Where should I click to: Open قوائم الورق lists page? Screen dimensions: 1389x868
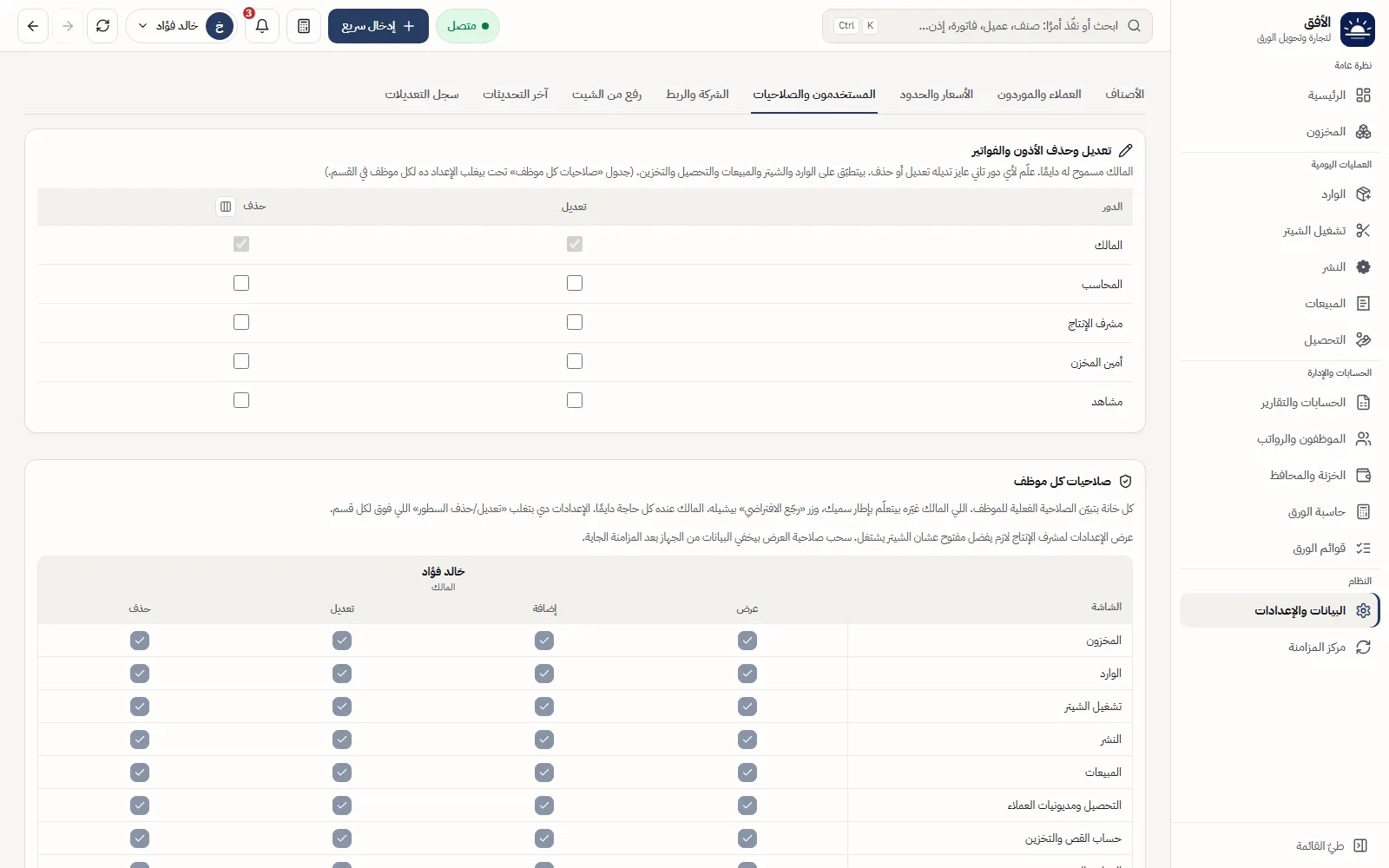[1280, 549]
